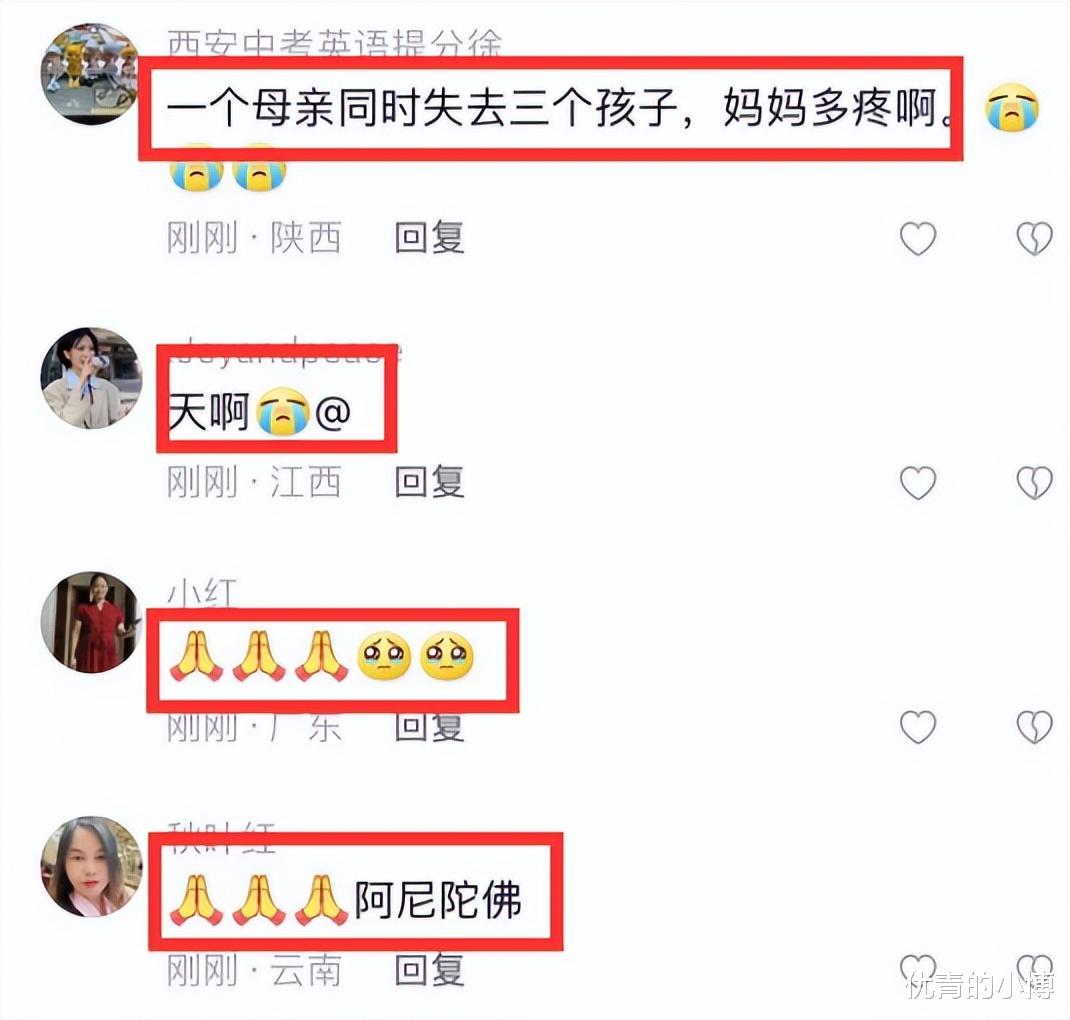Viewport: 1070px width, 1020px height.
Task: Like the 天啊 comment from 江西
Action: tap(918, 483)
